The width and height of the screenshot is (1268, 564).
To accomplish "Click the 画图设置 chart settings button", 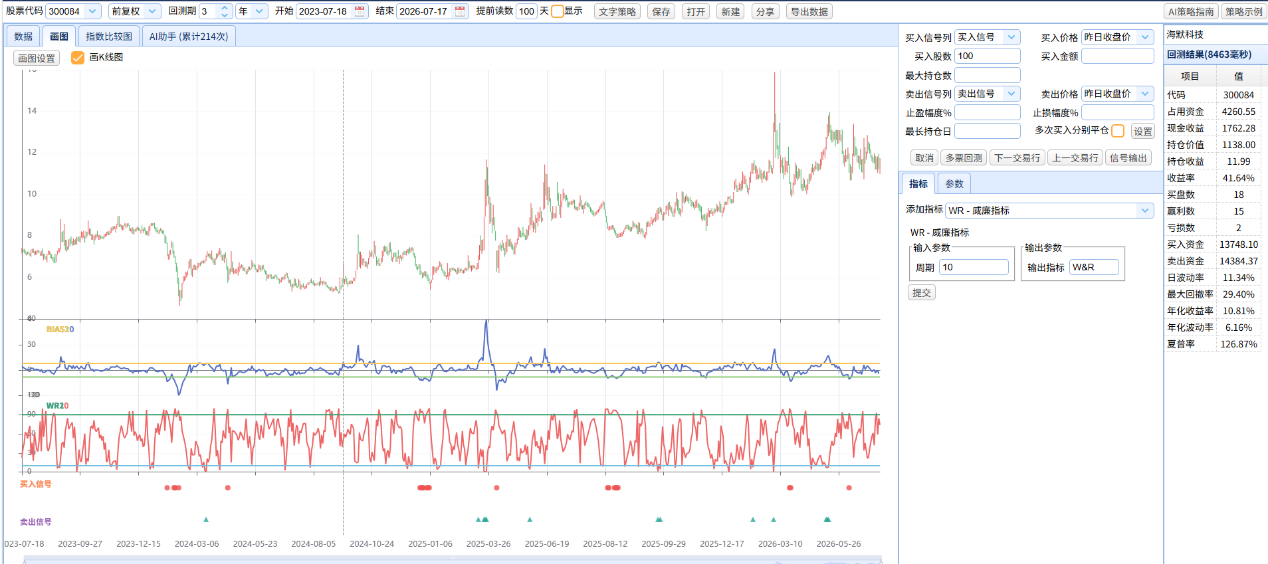I will (x=38, y=58).
